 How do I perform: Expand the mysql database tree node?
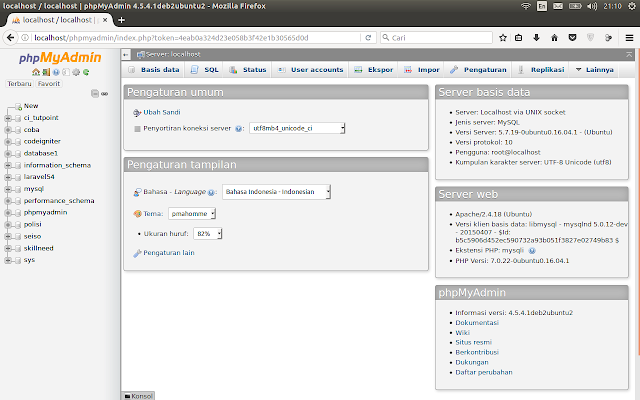(x=8, y=189)
